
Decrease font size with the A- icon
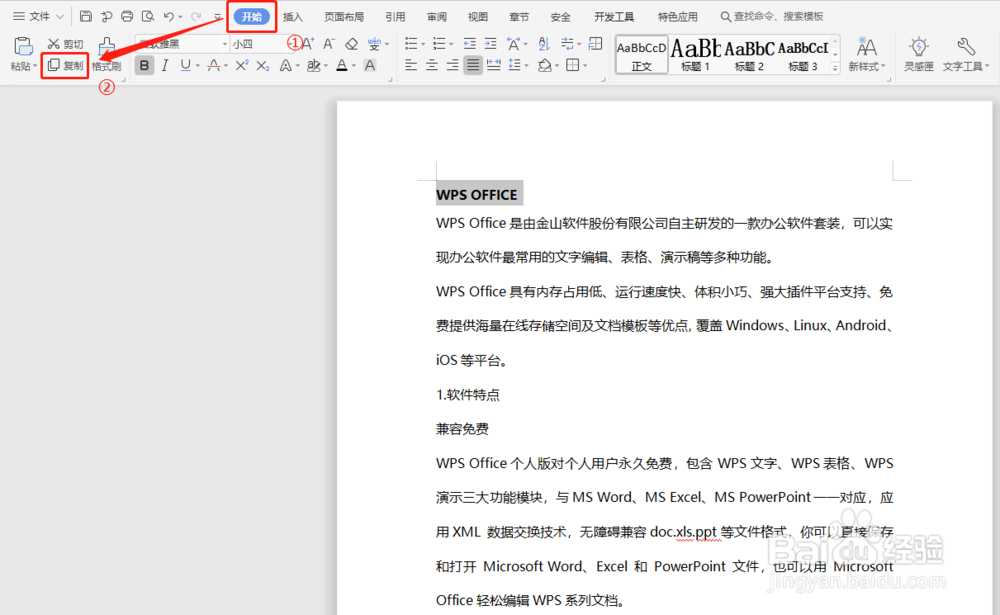328,44
